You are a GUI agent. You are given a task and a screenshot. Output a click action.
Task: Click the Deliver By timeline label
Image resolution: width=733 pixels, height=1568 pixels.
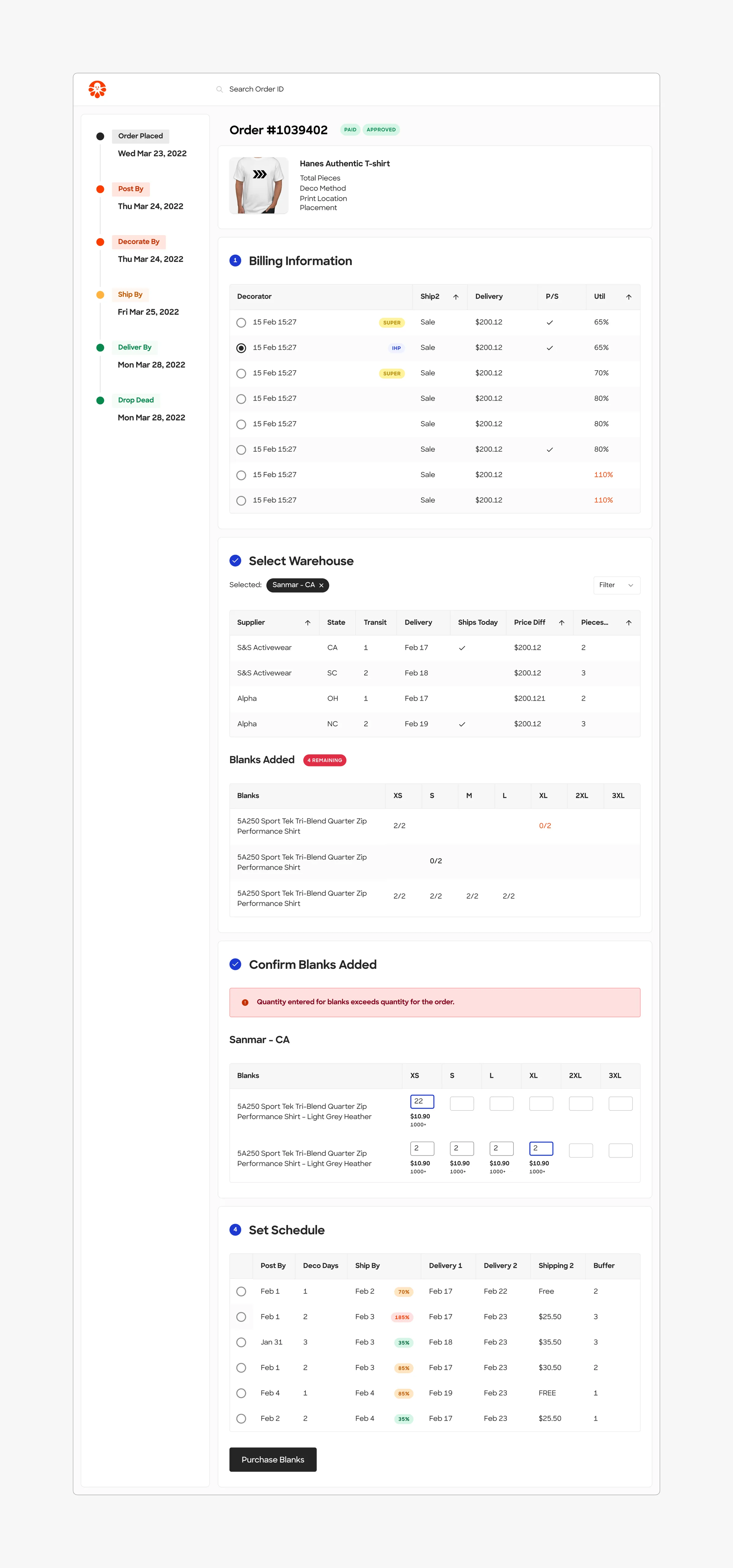(x=135, y=348)
